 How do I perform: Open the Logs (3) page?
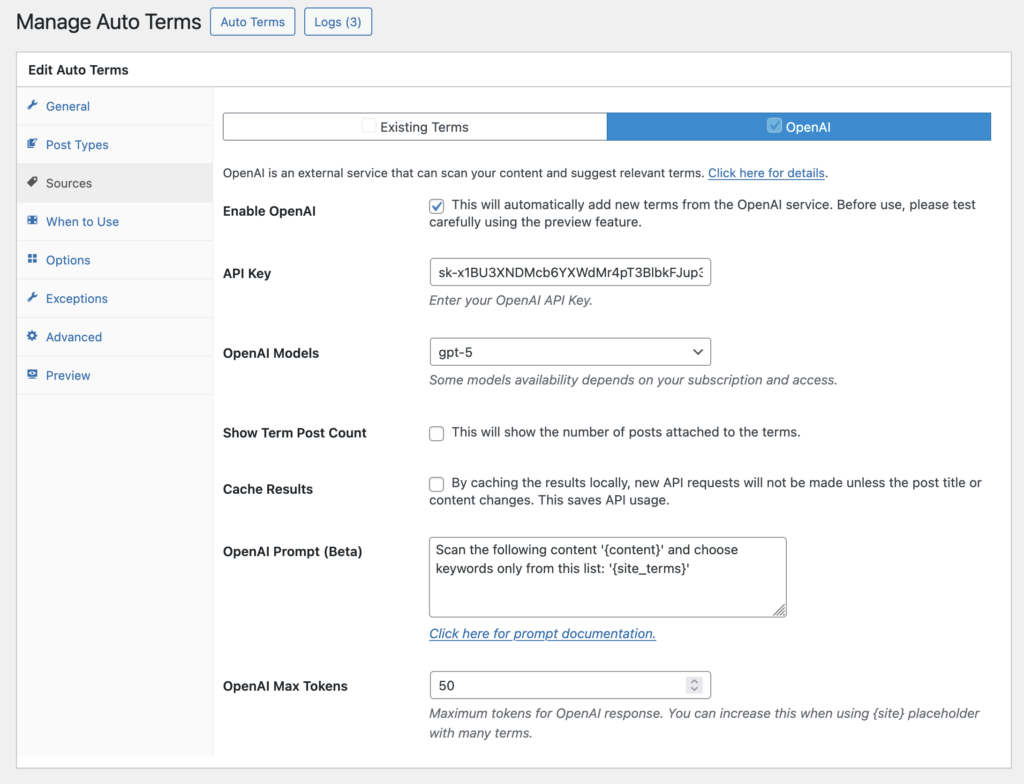pyautogui.click(x=337, y=21)
